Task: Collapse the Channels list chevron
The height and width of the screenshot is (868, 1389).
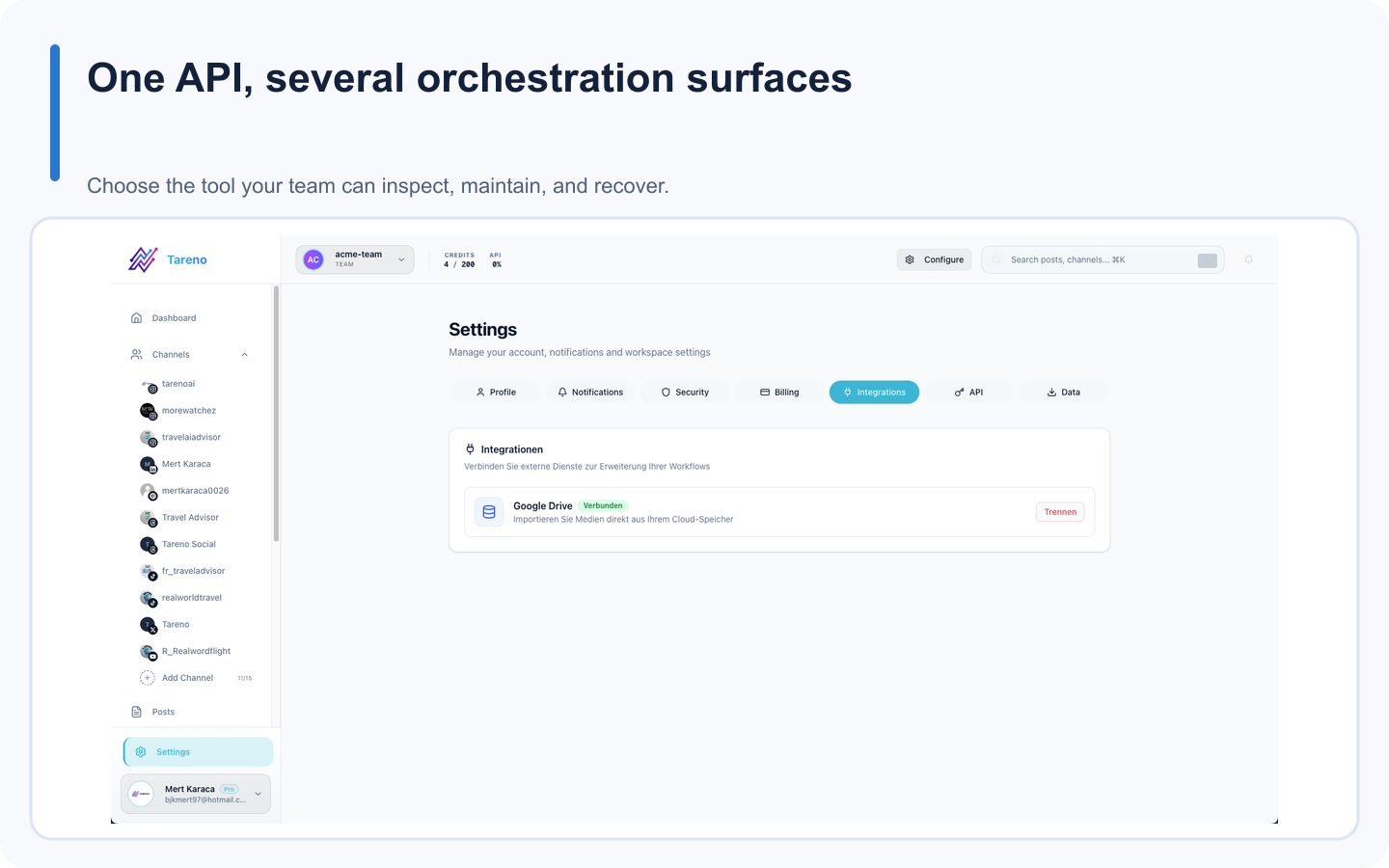Action: [x=245, y=355]
